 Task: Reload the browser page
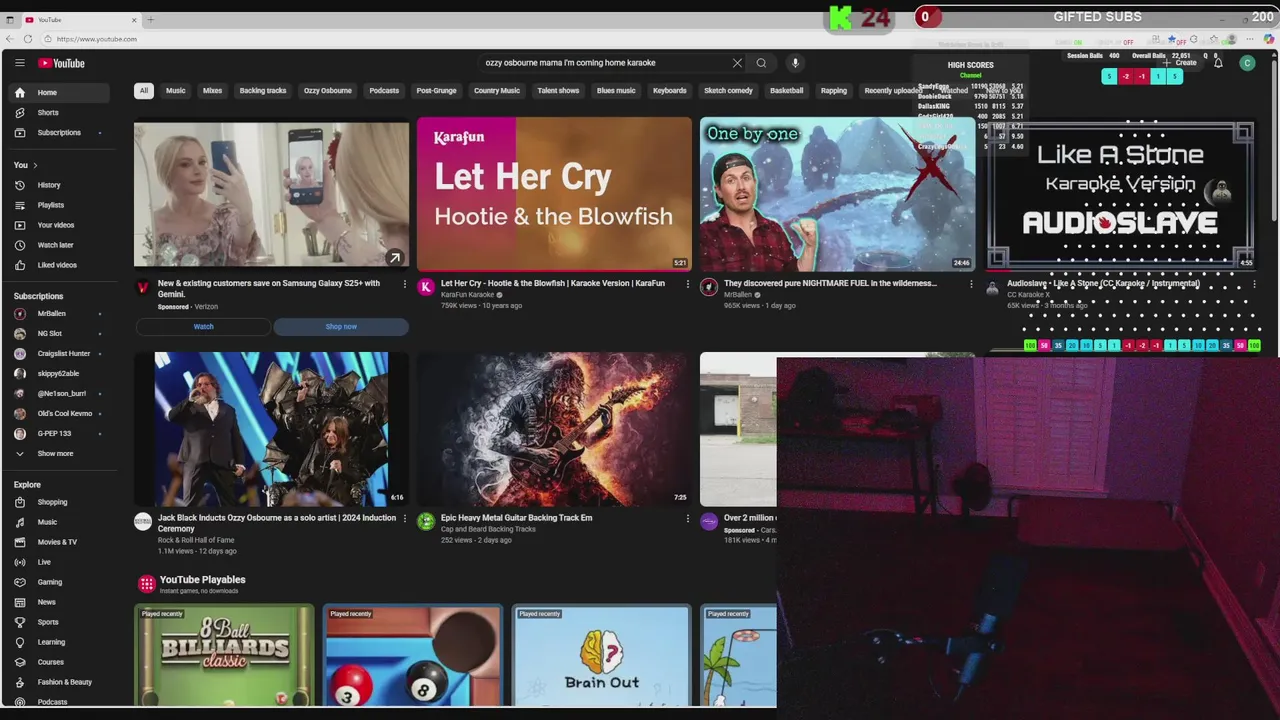point(27,39)
